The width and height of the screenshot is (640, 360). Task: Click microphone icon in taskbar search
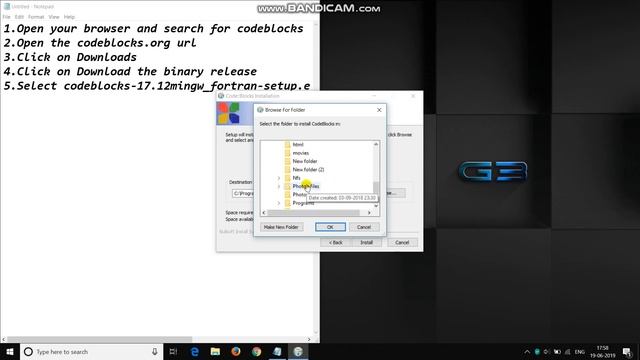pyautogui.click(x=155, y=351)
